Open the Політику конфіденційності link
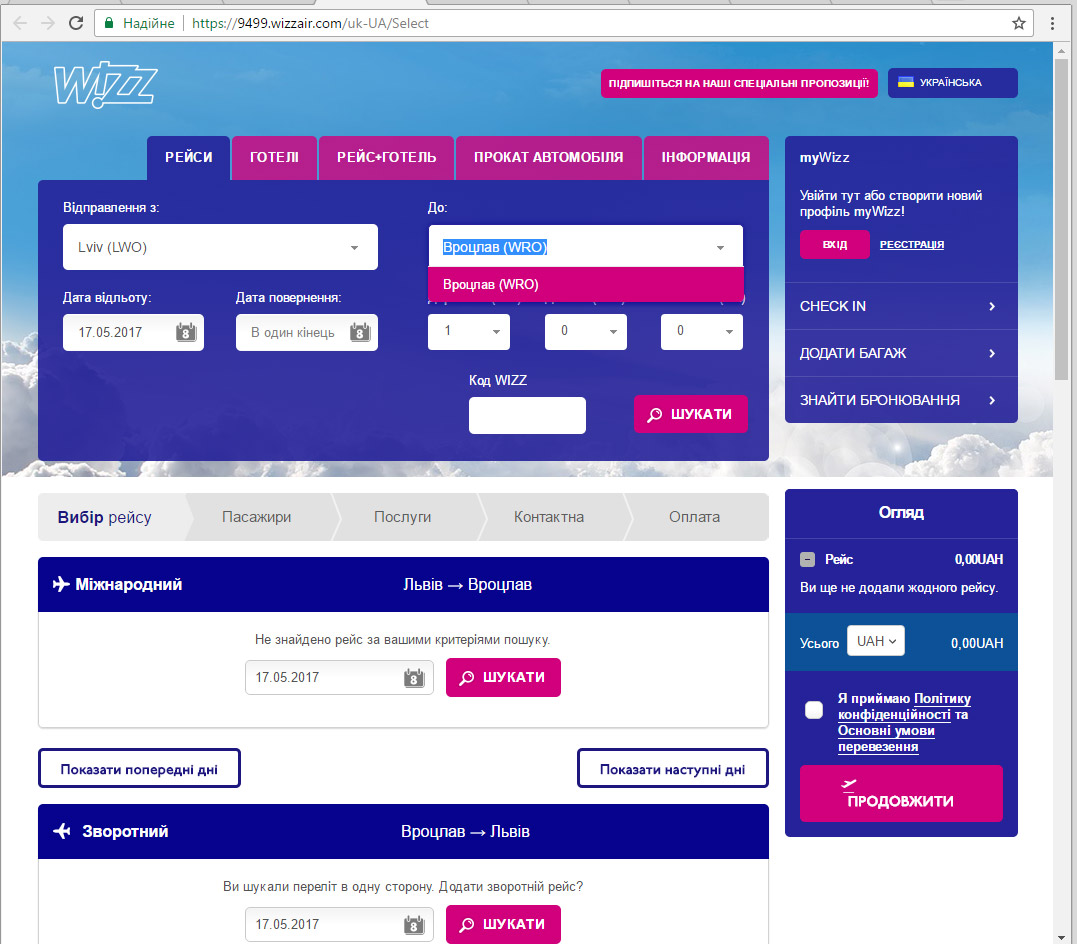1077x944 pixels. (905, 707)
